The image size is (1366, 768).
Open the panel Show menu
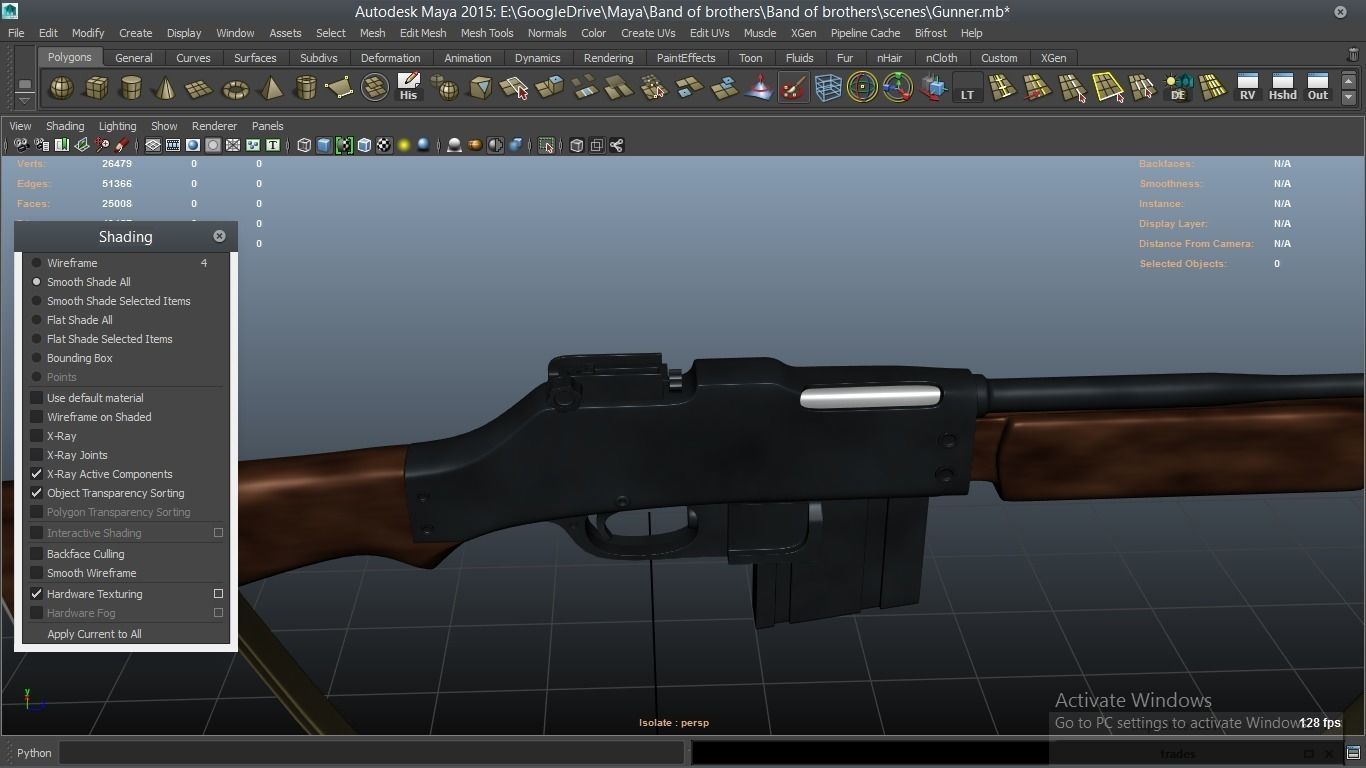pyautogui.click(x=164, y=126)
